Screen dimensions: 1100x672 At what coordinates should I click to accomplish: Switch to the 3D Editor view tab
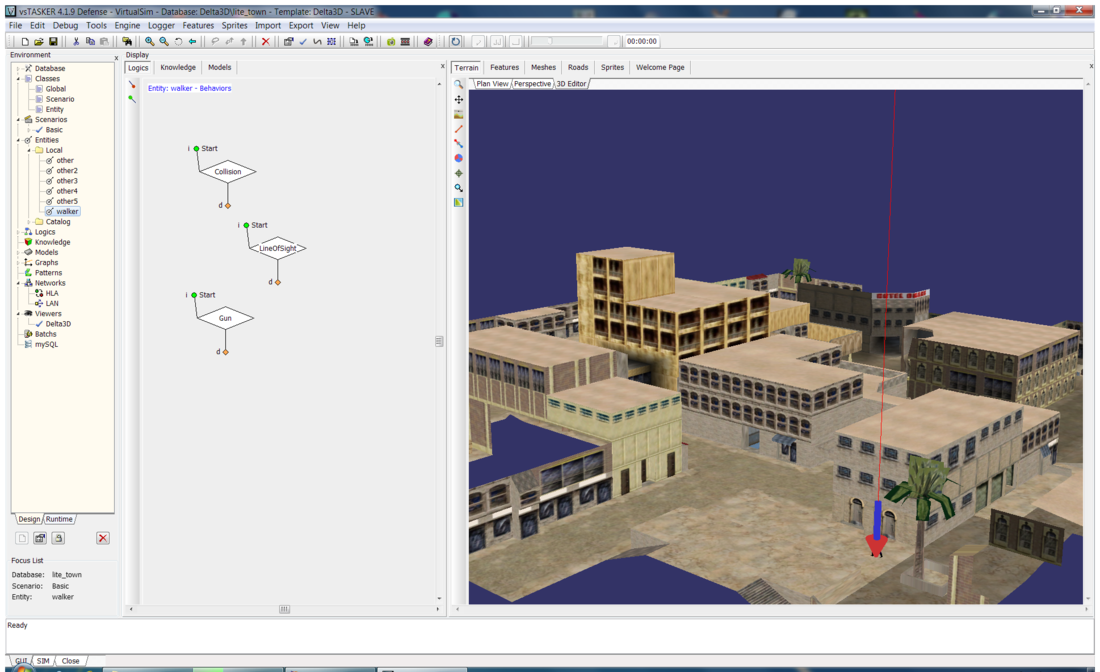pos(571,84)
